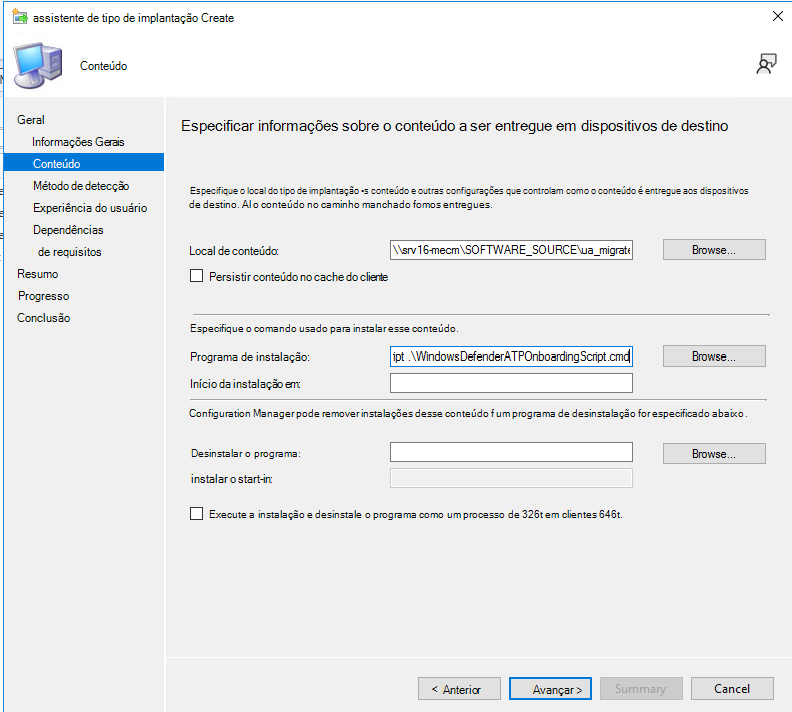Close the deployment type wizard window
This screenshot has width=792, height=712.
(x=777, y=16)
